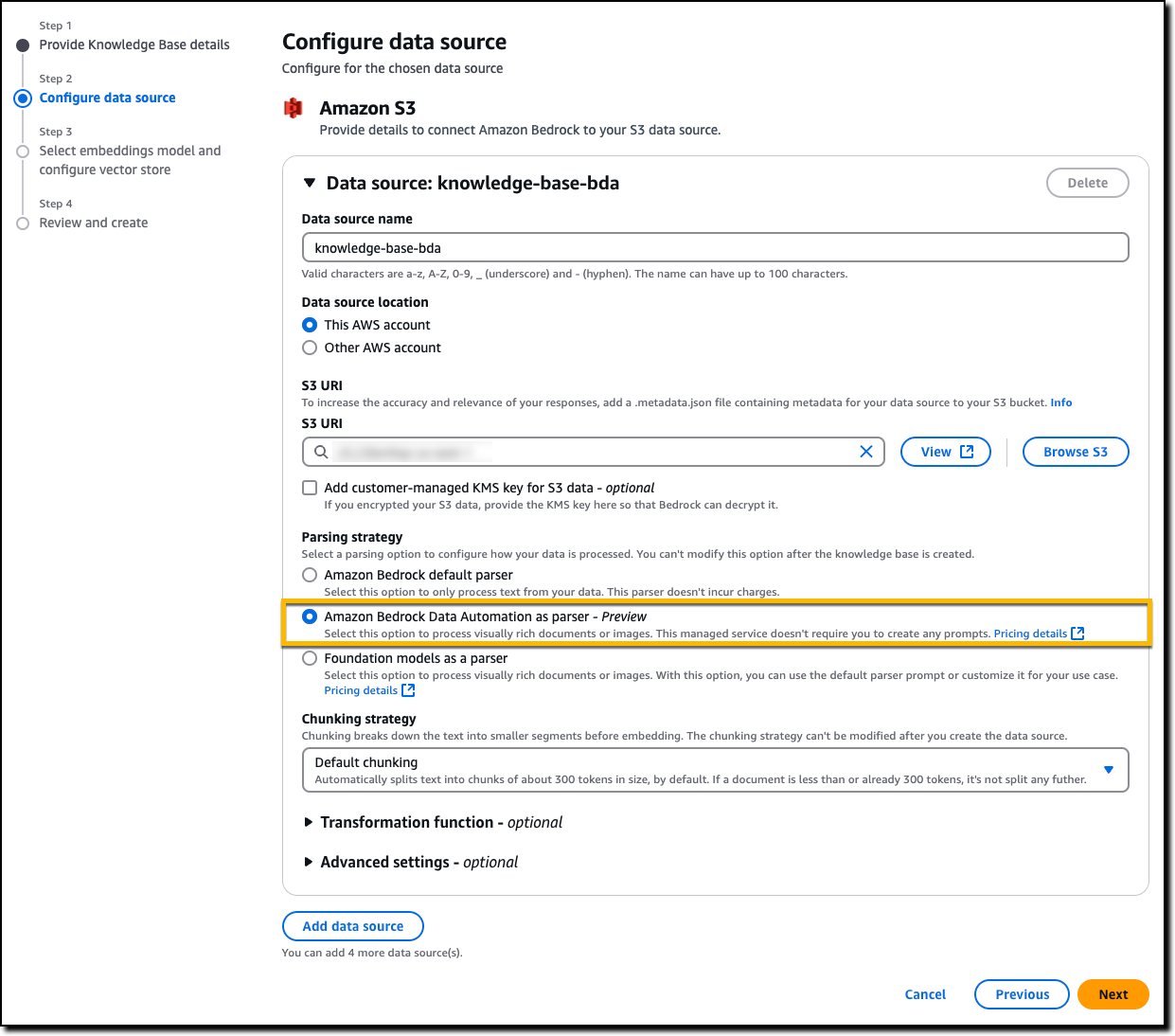The width and height of the screenshot is (1175, 1036).
Task: Click the search magnifier in S3 URI field
Action: tap(321, 452)
